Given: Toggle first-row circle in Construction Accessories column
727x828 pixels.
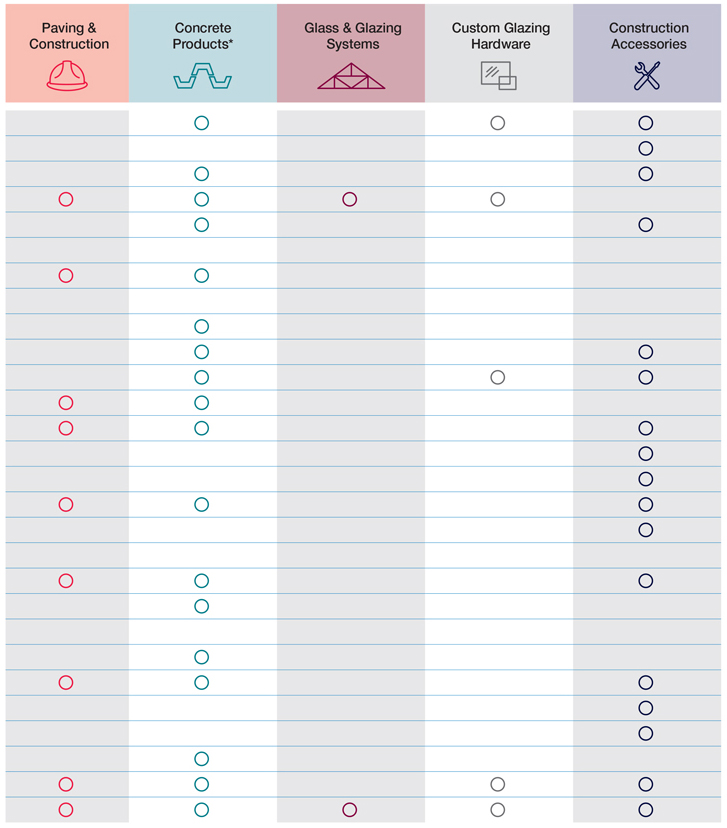Looking at the screenshot, I should pyautogui.click(x=645, y=123).
